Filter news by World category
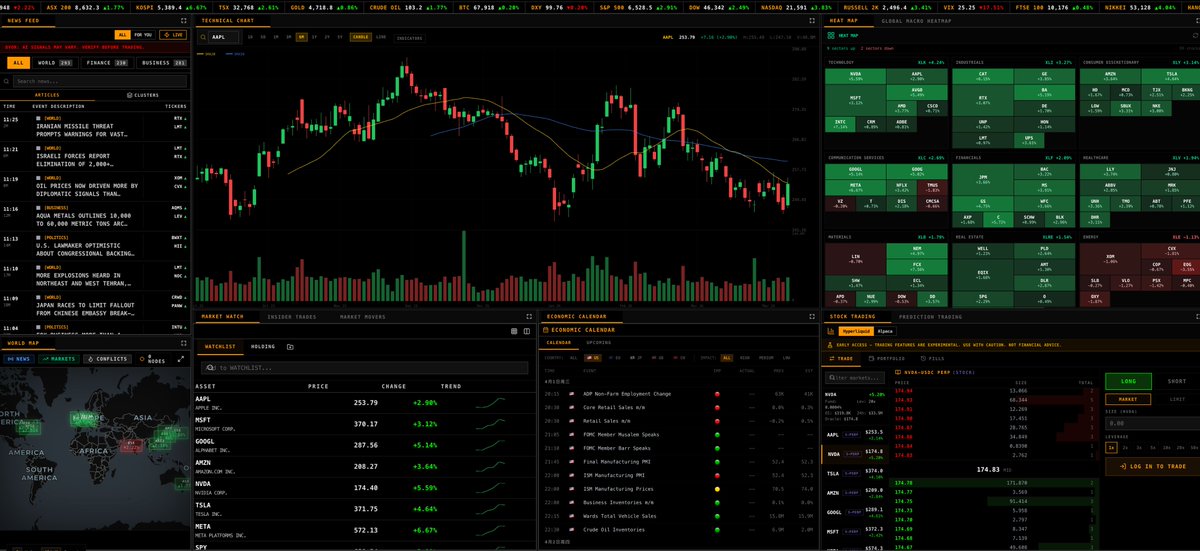Image resolution: width=1200 pixels, height=551 pixels. (x=55, y=62)
